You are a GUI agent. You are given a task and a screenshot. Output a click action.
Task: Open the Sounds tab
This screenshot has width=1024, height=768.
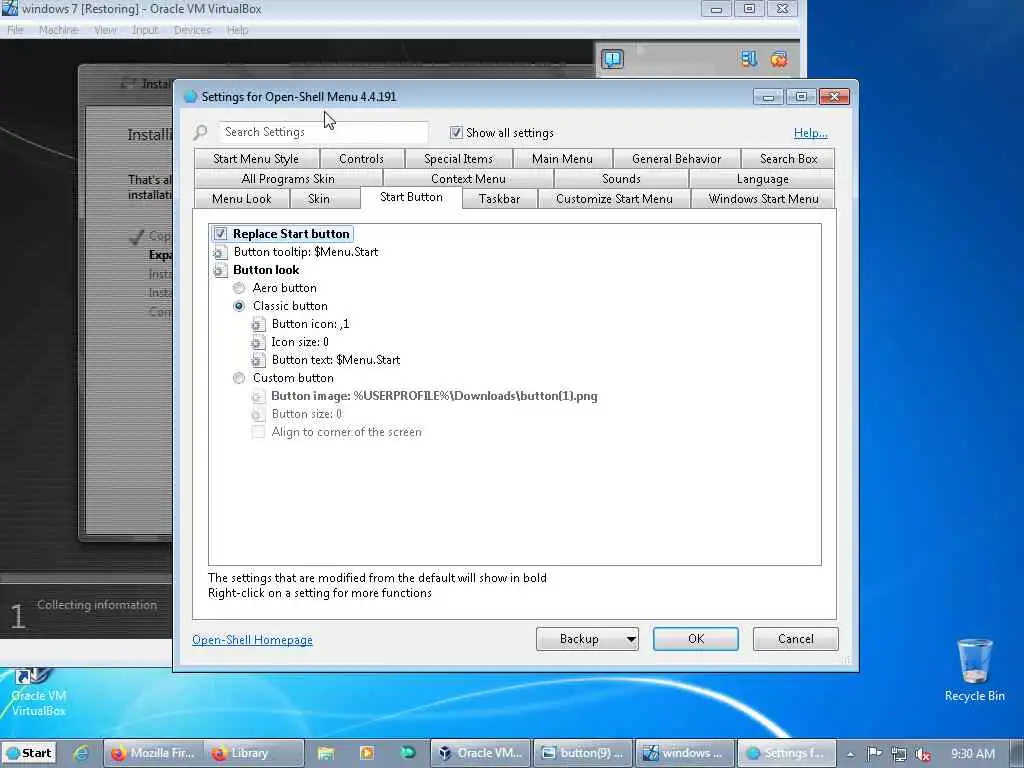pos(621,179)
